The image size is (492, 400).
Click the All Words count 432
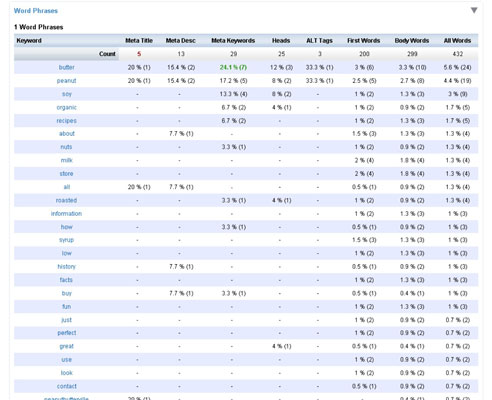pyautogui.click(x=458, y=54)
